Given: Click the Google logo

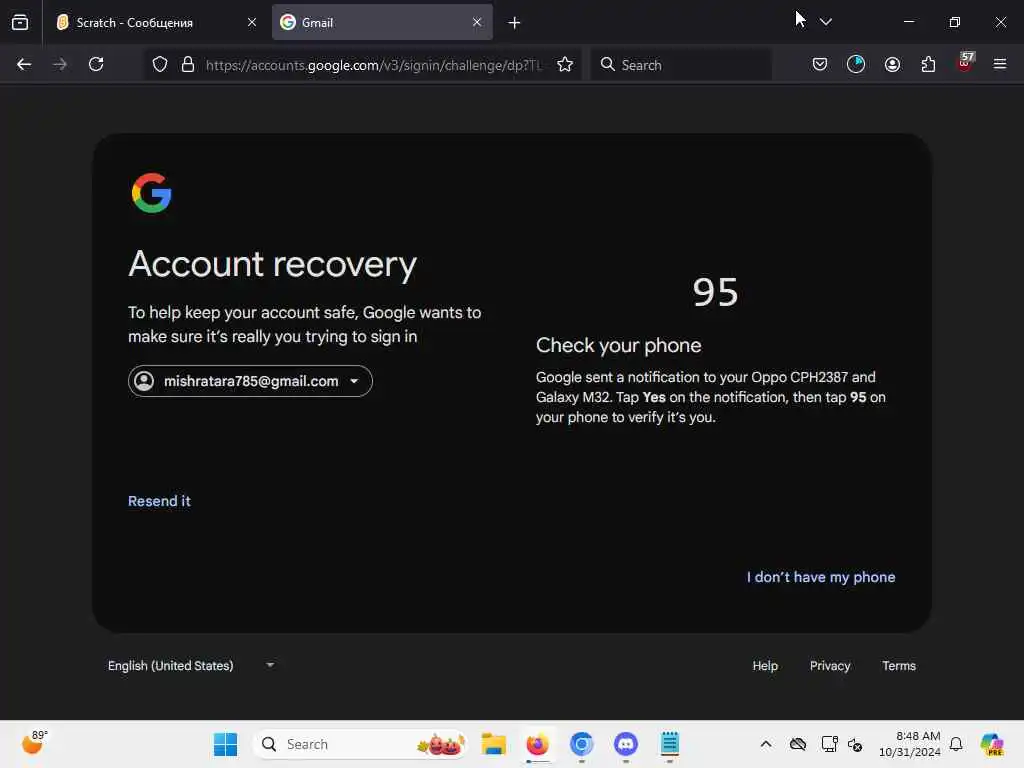Looking at the screenshot, I should (x=152, y=193).
